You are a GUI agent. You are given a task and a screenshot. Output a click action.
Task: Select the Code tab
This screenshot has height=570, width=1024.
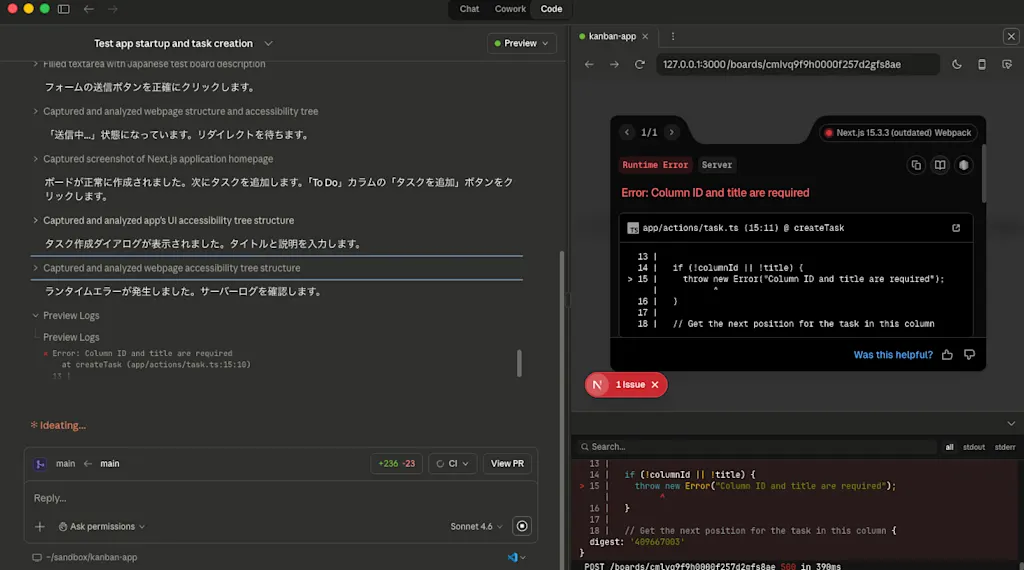click(551, 9)
